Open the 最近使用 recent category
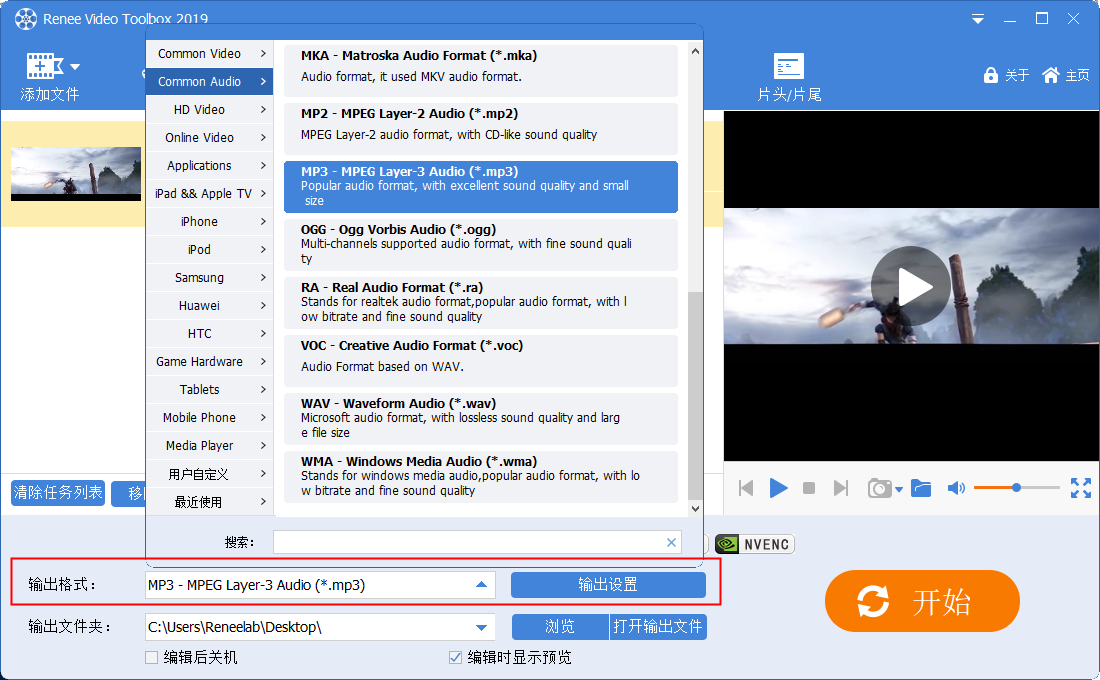This screenshot has height=680, width=1100. pyautogui.click(x=210, y=502)
